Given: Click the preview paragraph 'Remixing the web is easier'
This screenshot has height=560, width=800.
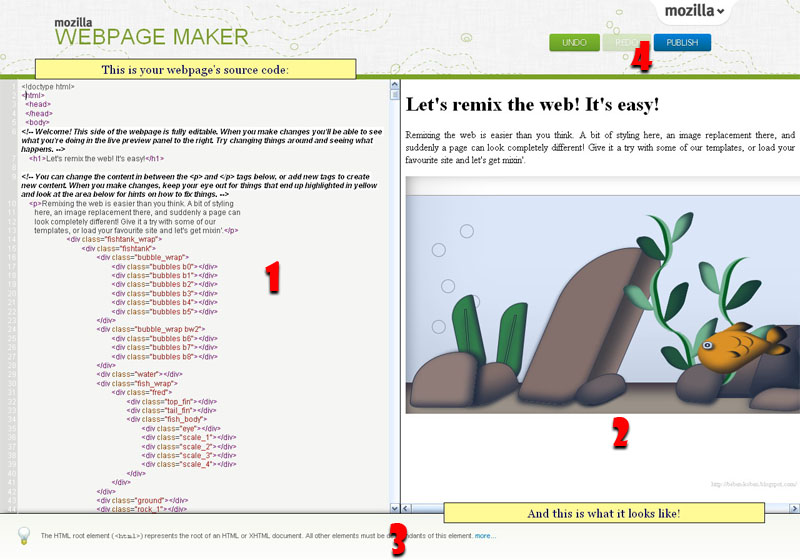Looking at the screenshot, I should click(600, 147).
